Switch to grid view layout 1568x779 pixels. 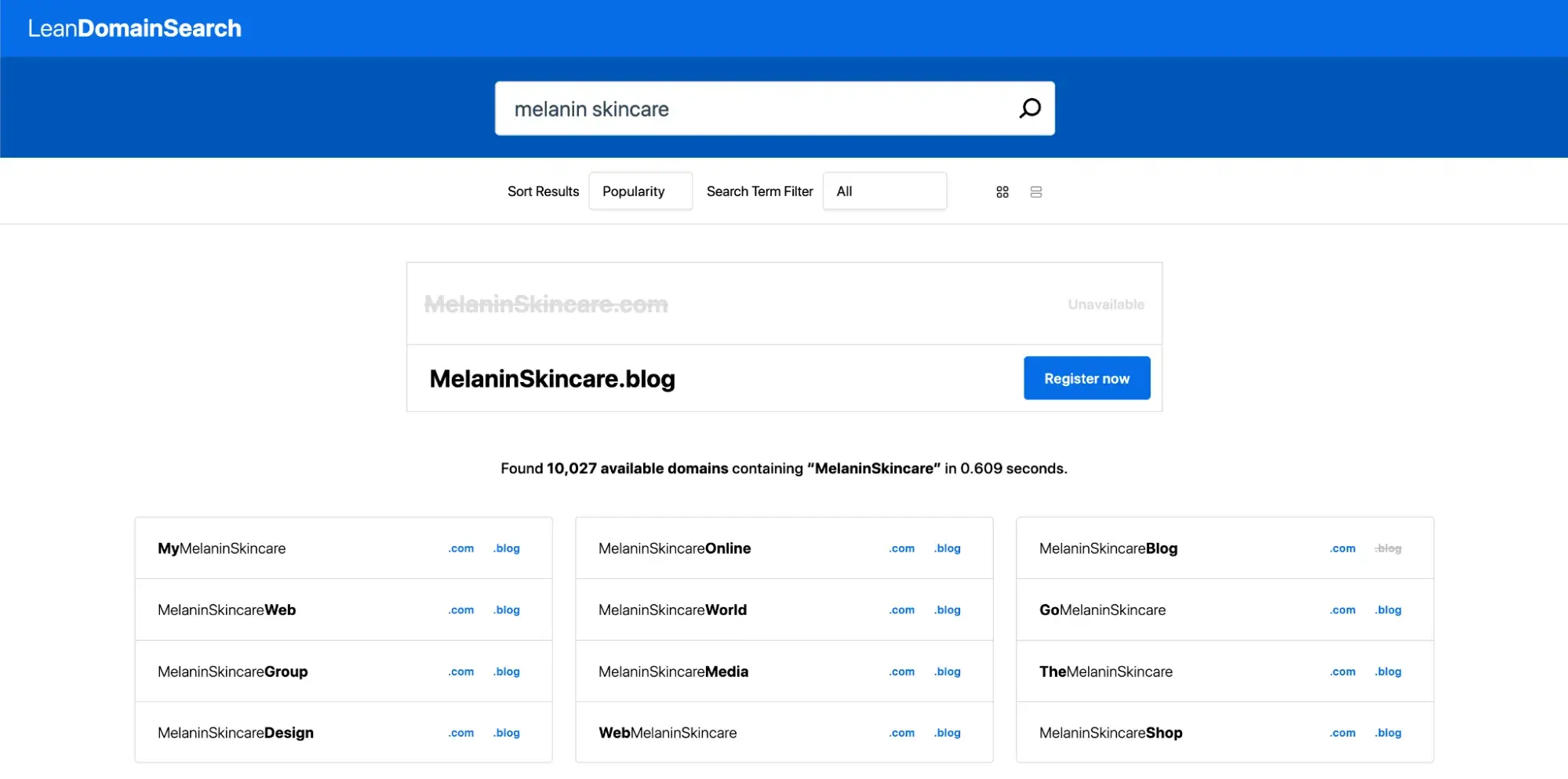(1002, 192)
